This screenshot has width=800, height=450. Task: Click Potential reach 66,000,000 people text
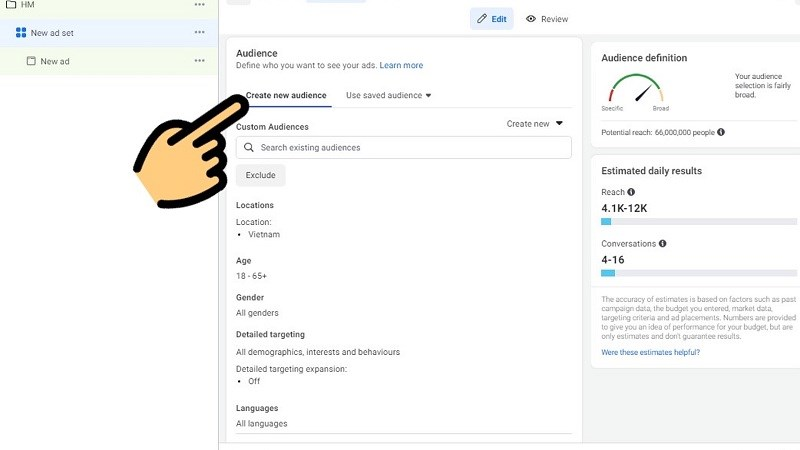pyautogui.click(x=658, y=132)
